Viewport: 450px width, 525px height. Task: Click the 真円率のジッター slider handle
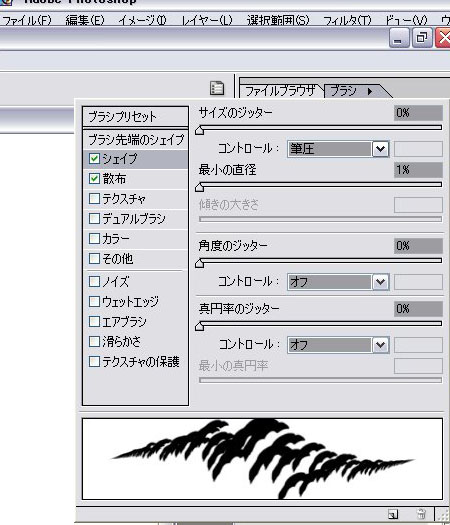[x=200, y=326]
